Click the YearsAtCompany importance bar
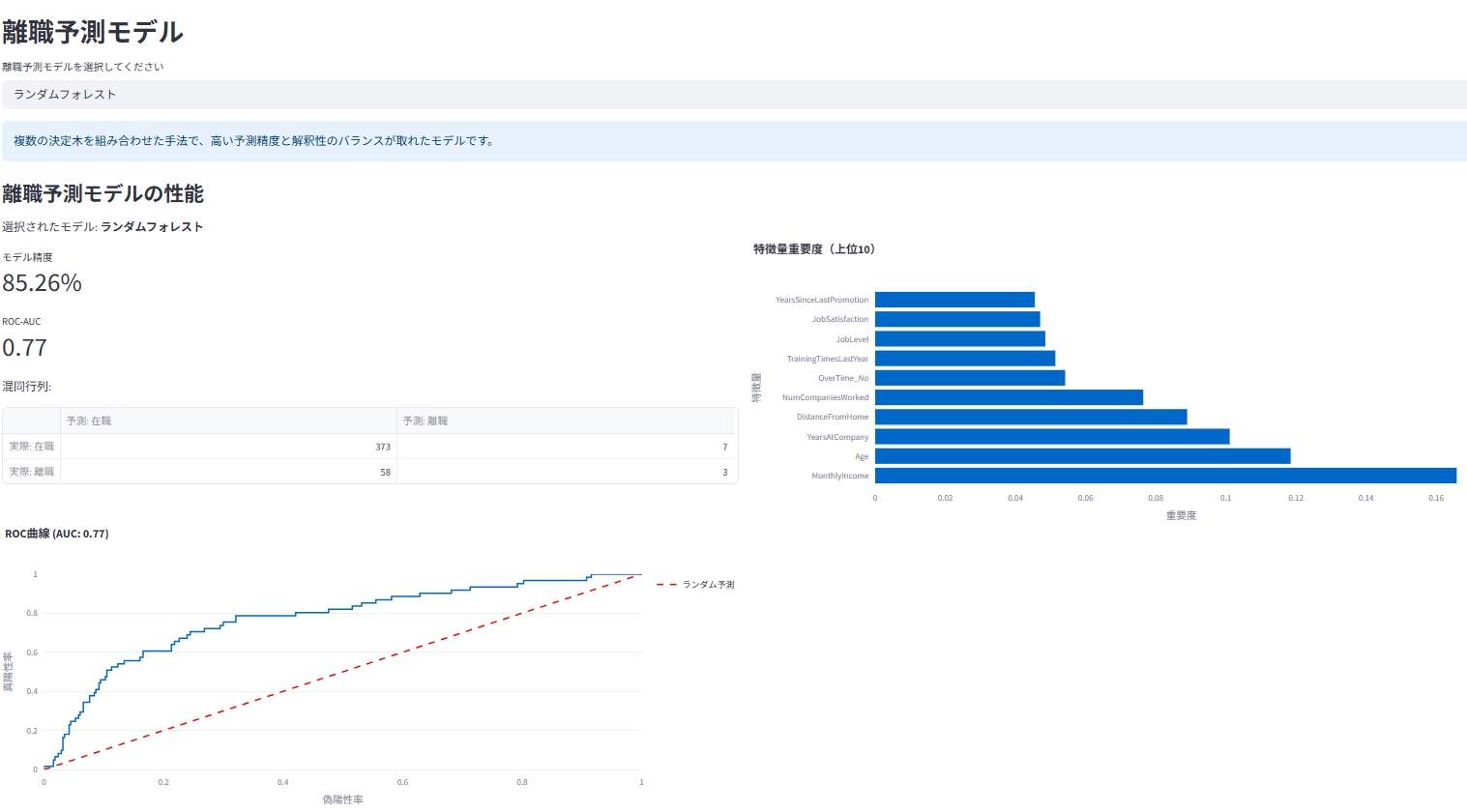 pyautogui.click(x=1052, y=437)
